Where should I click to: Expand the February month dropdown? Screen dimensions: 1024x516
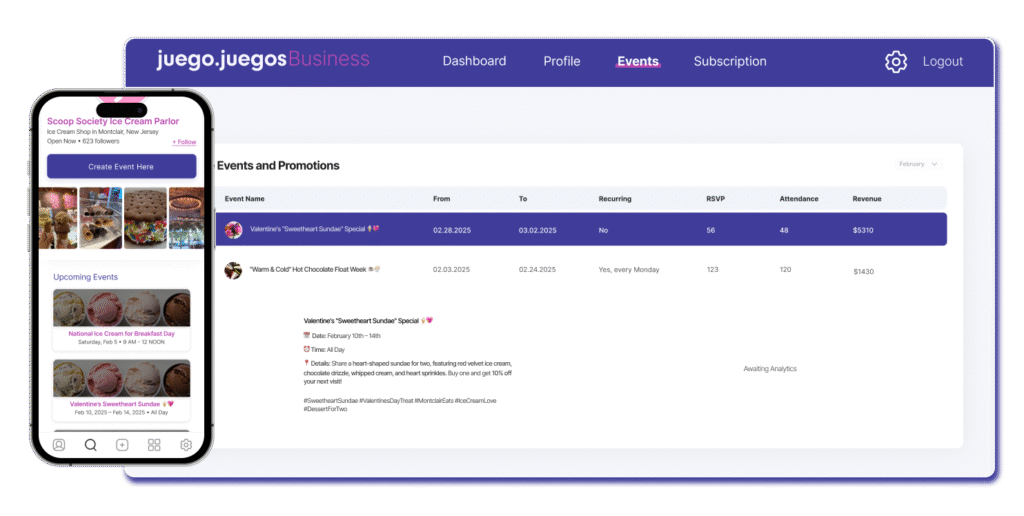tap(918, 164)
